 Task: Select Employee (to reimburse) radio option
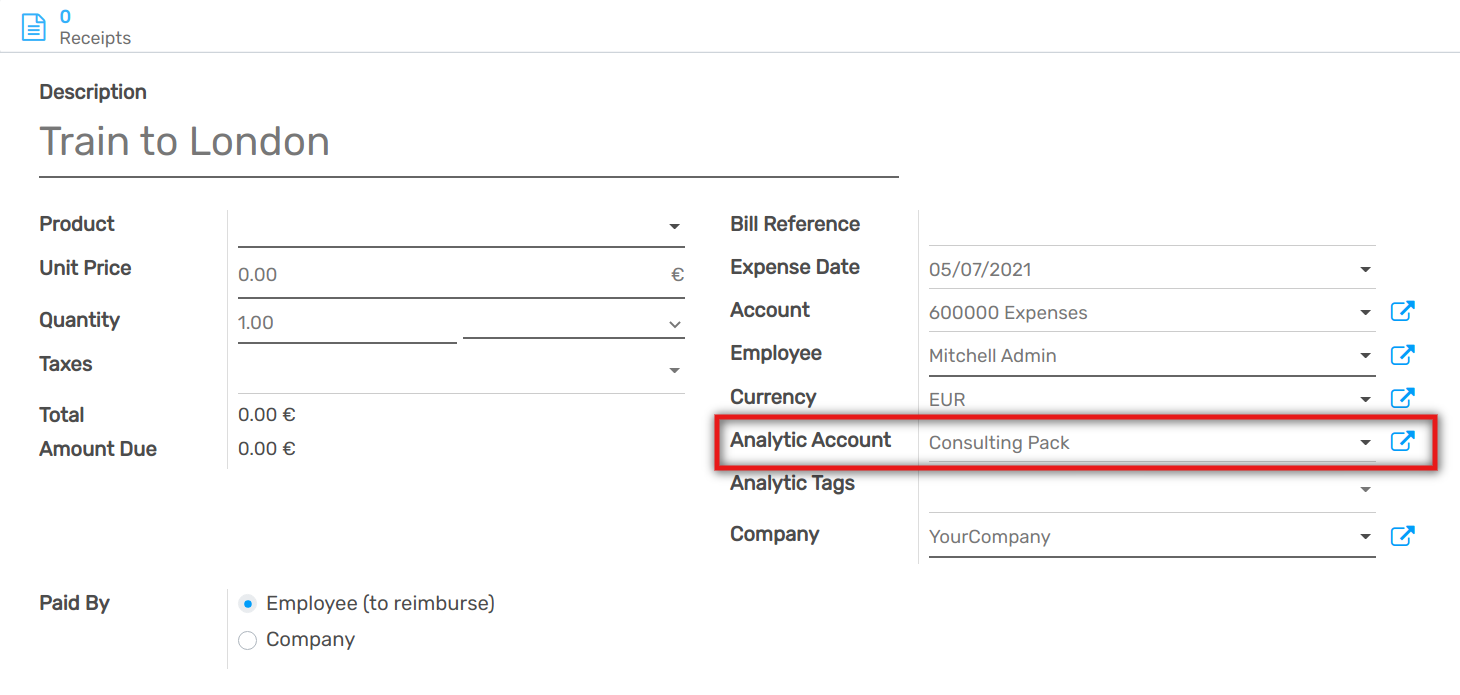click(x=248, y=604)
